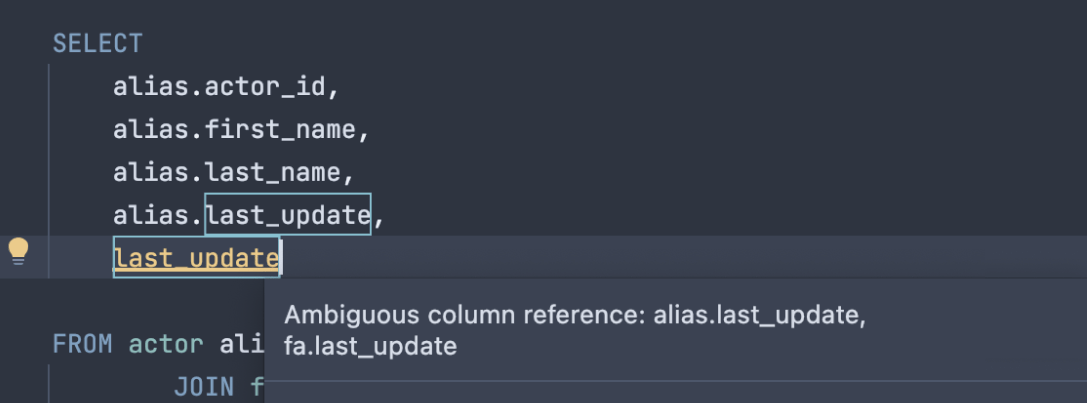Image resolution: width=1087 pixels, height=403 pixels.
Task: Click the underlined ambiguous last_update column
Action: pyautogui.click(x=196, y=258)
